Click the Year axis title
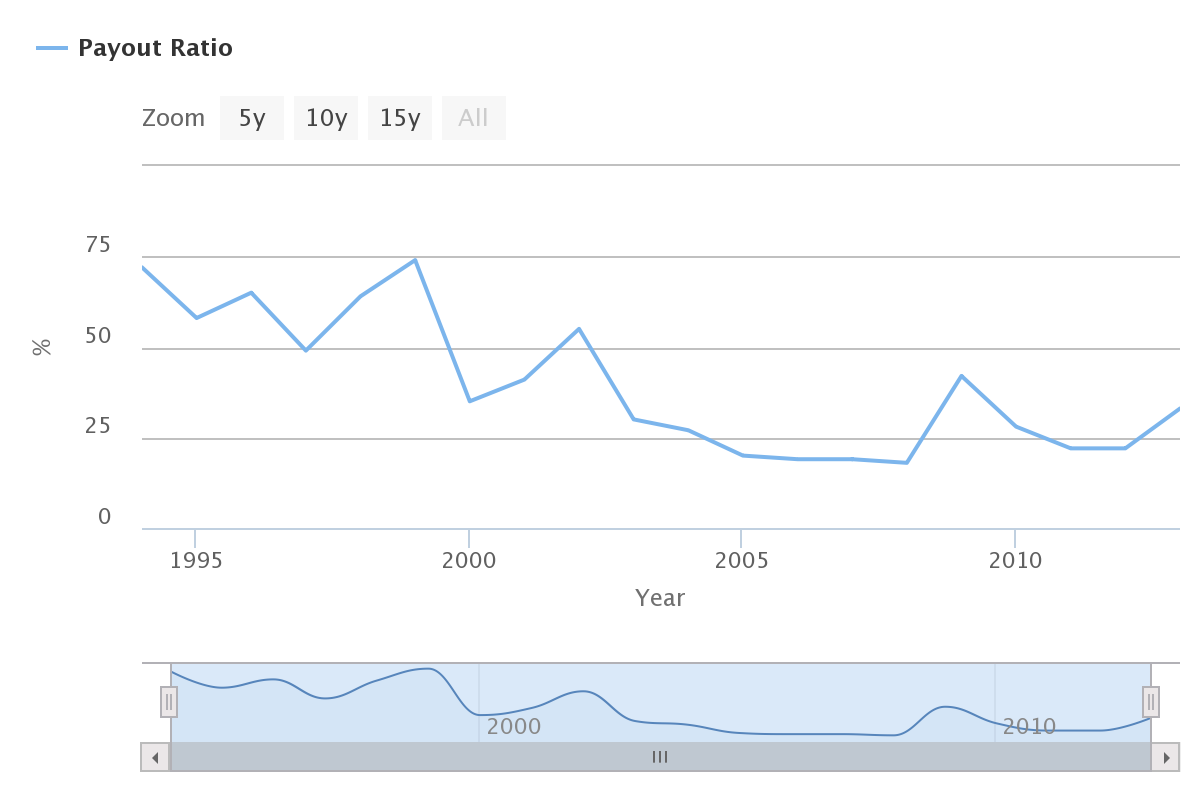 (660, 598)
